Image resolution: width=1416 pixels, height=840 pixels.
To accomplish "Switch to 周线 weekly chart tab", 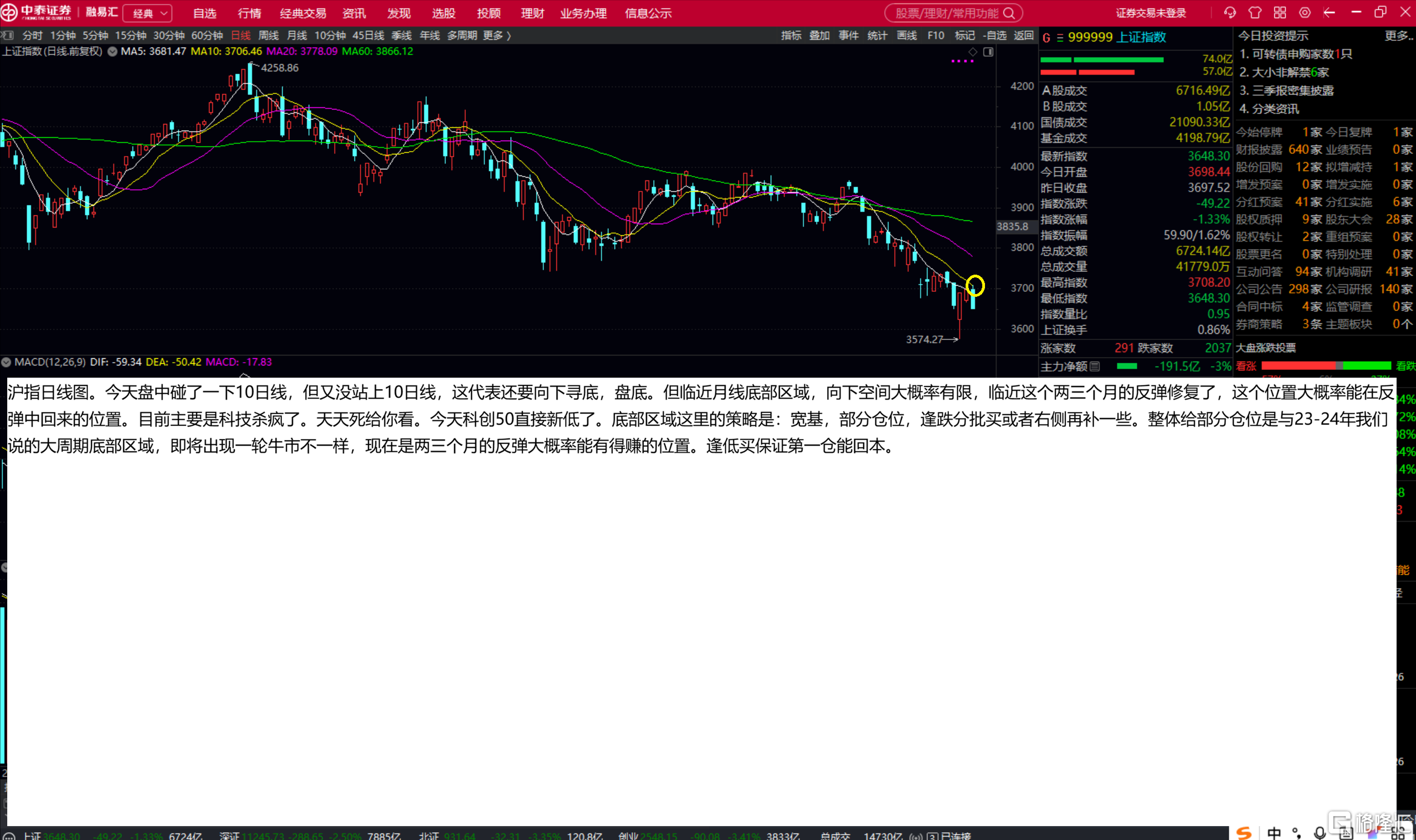I will click(x=268, y=35).
